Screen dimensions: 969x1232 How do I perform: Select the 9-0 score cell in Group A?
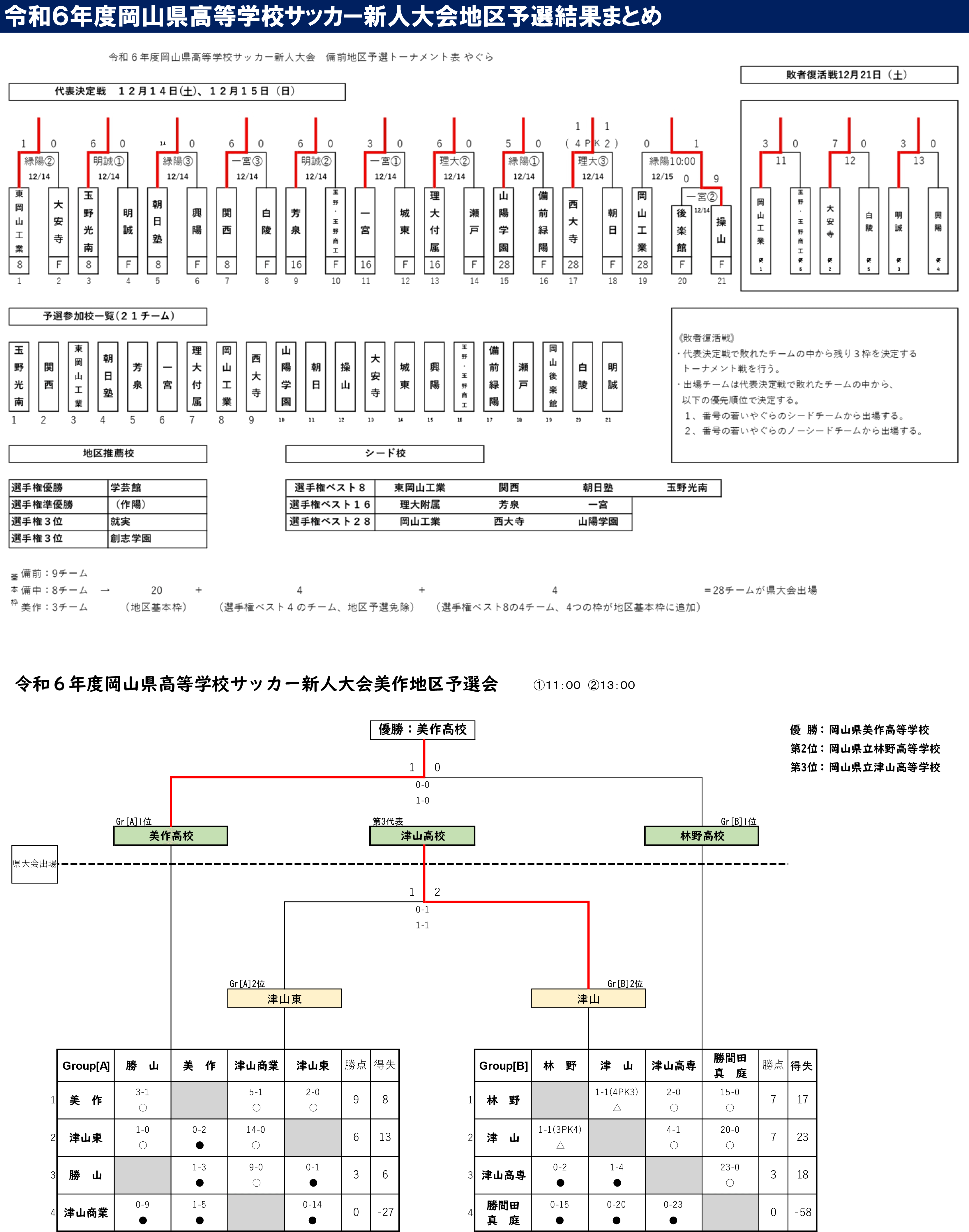256,1175
